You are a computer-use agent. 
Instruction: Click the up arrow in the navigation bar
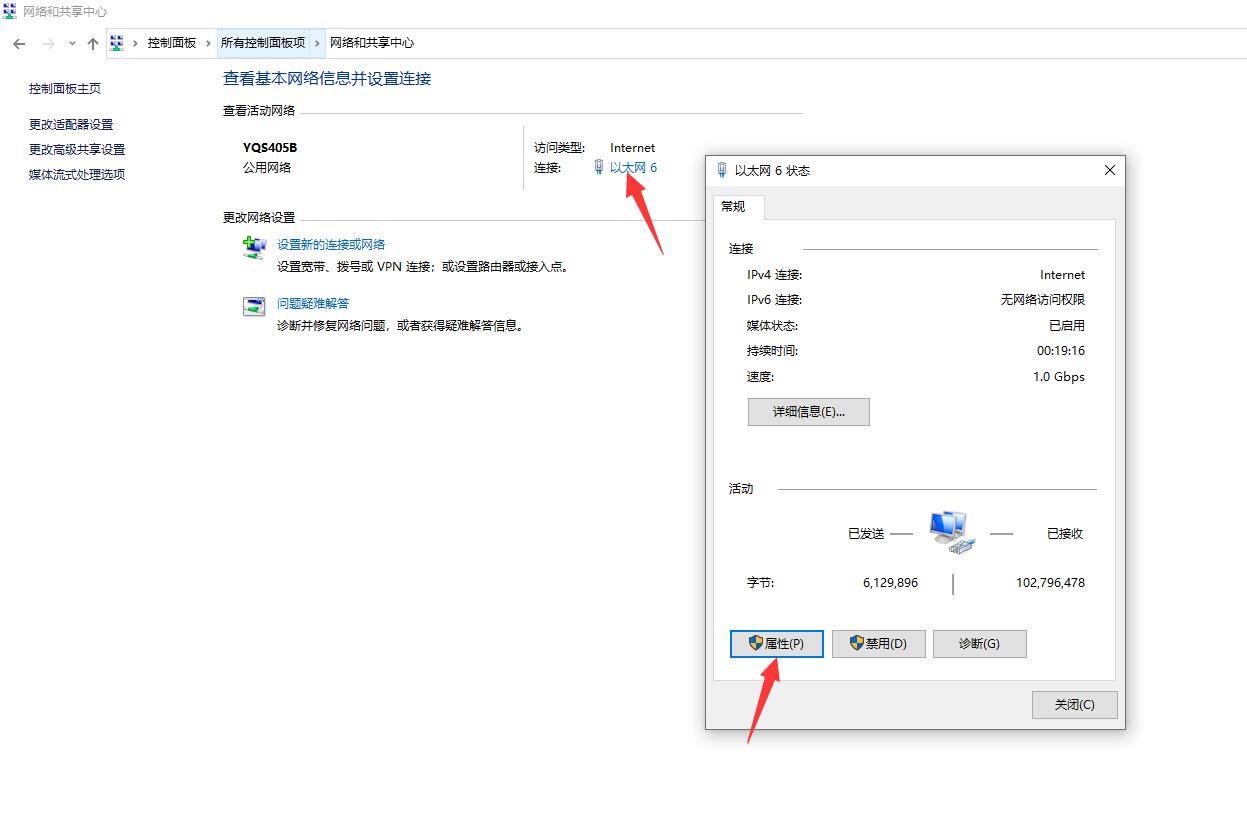[92, 43]
